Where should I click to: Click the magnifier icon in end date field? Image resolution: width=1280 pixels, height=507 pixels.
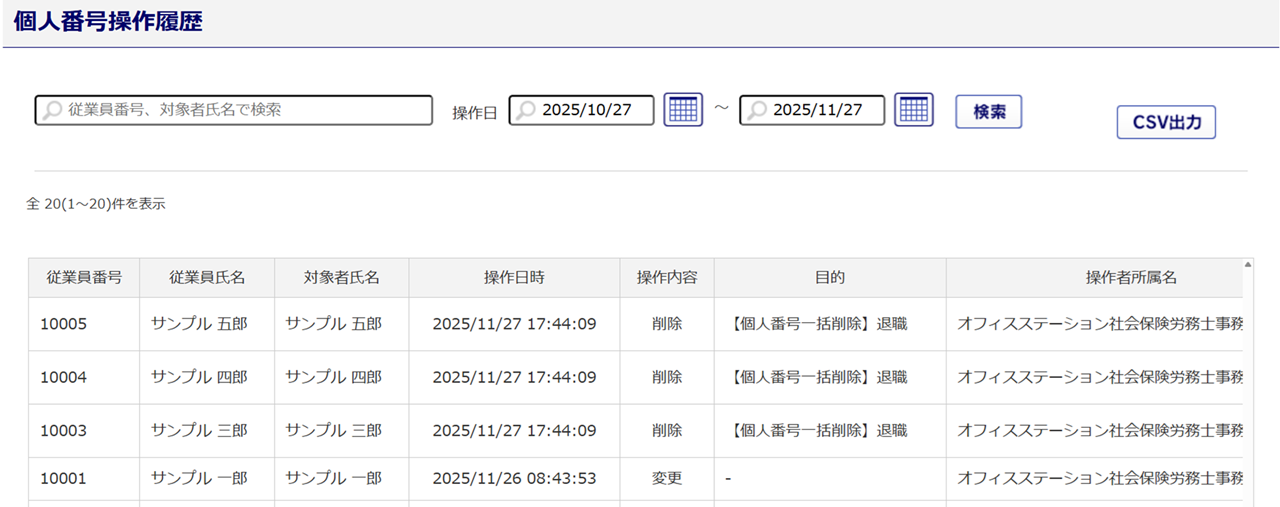(x=757, y=110)
